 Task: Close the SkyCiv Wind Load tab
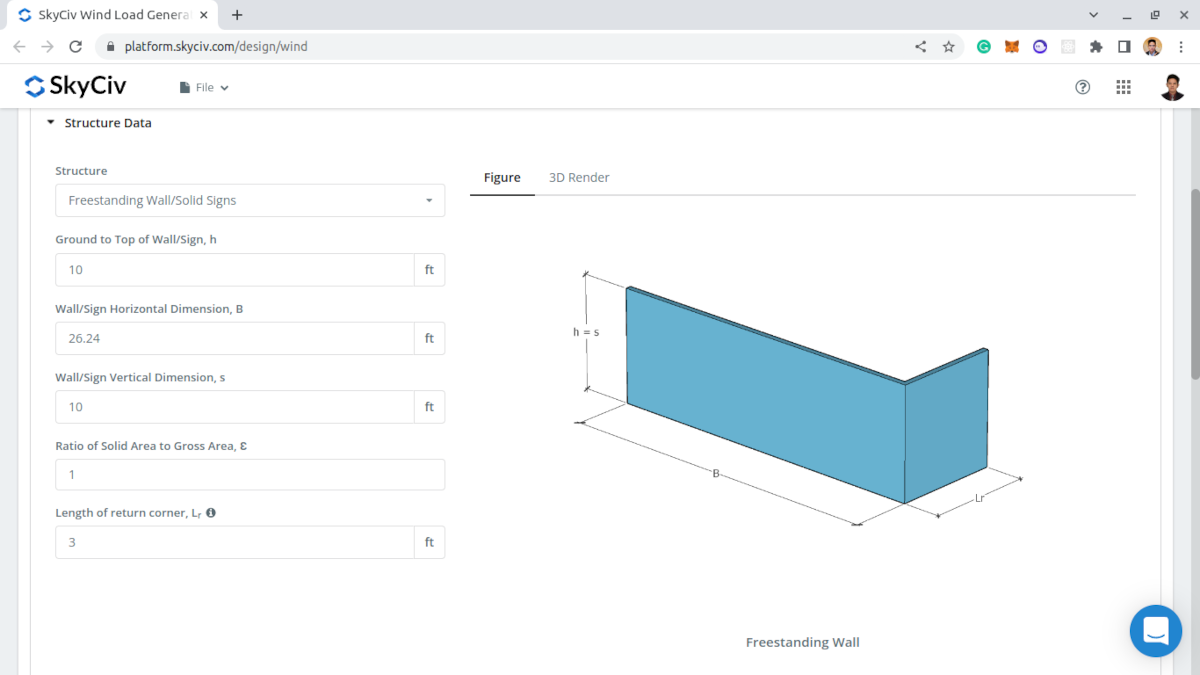[x=204, y=15]
